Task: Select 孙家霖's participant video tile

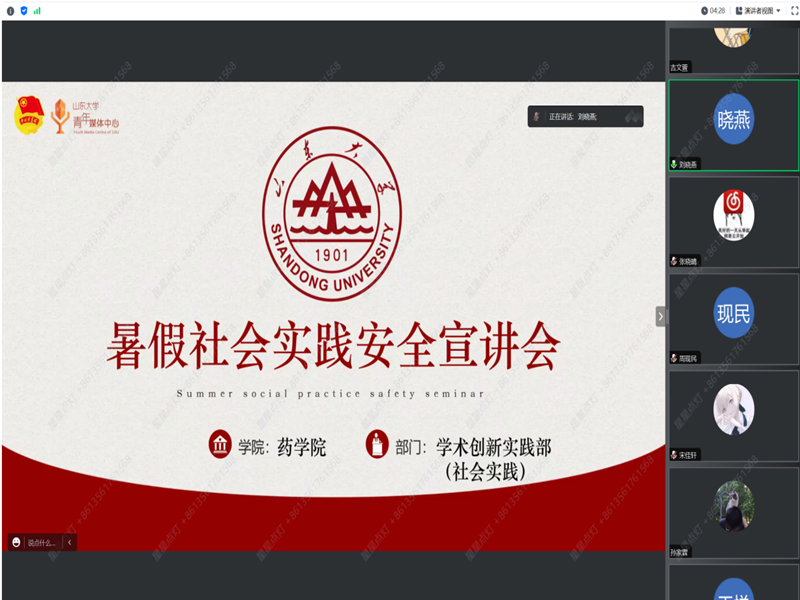Action: pyautogui.click(x=733, y=506)
